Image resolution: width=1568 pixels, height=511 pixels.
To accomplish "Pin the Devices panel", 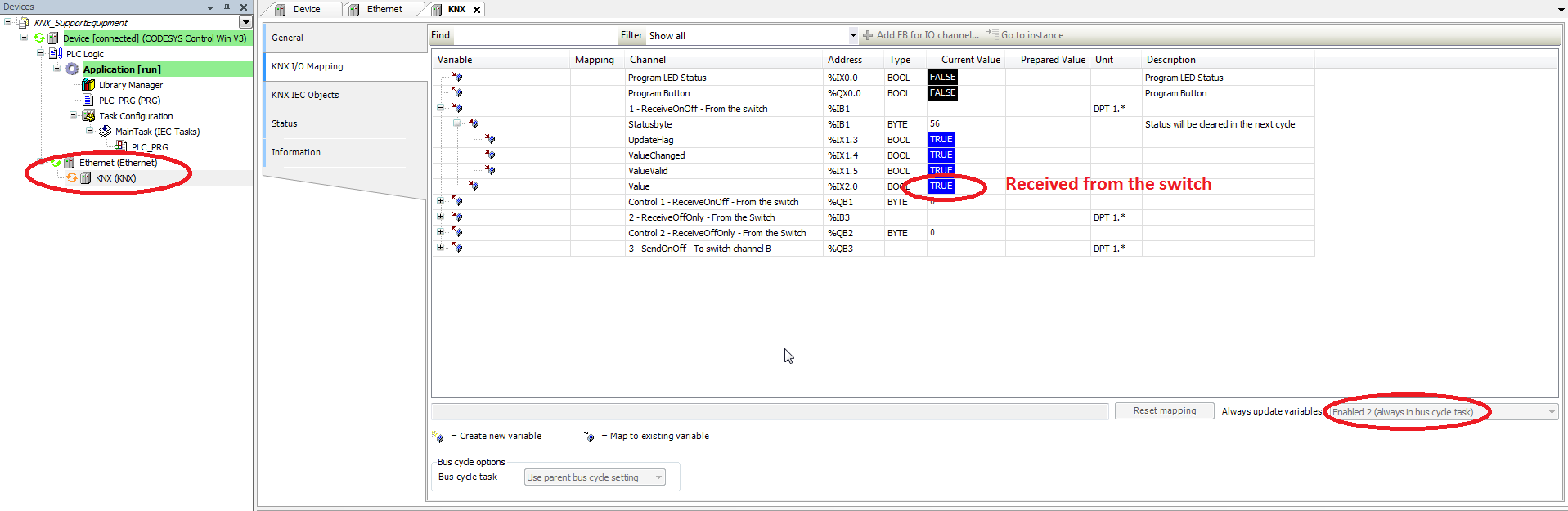I will (227, 7).
